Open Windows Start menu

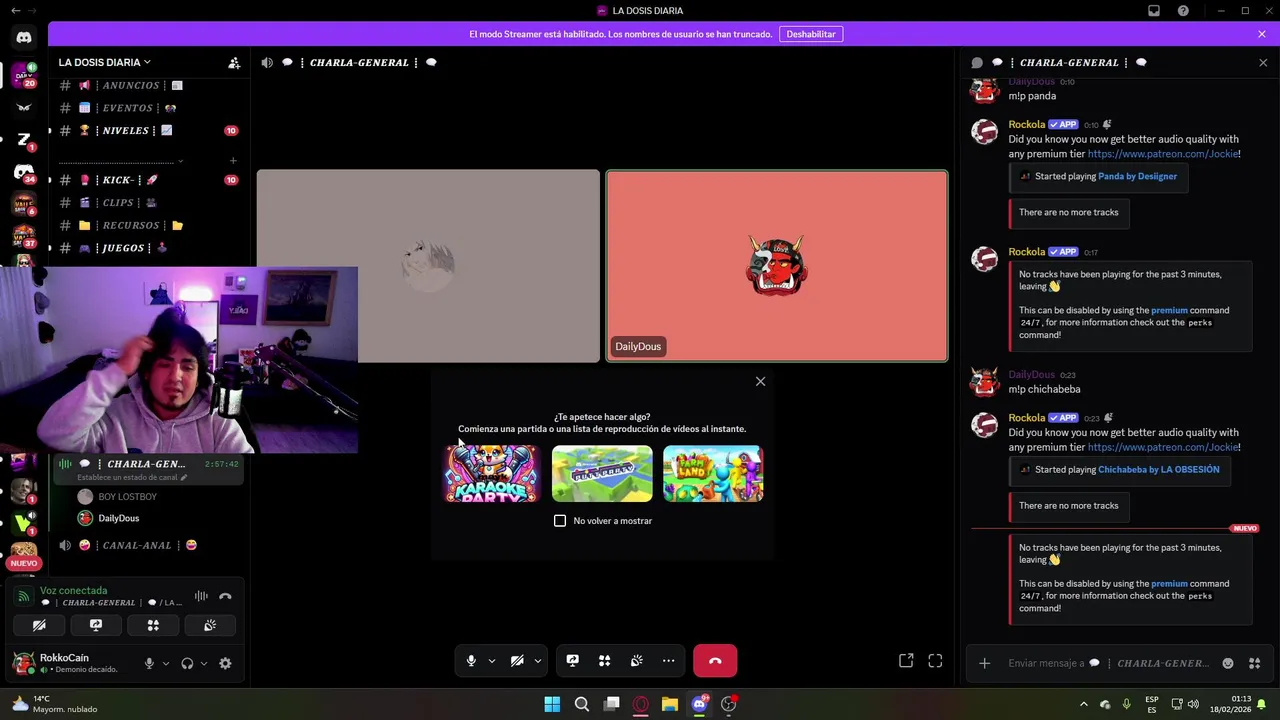tap(552, 704)
